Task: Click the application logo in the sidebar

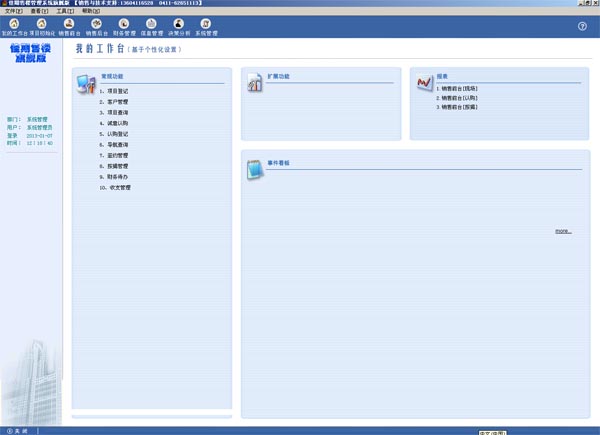Action: tap(30, 53)
